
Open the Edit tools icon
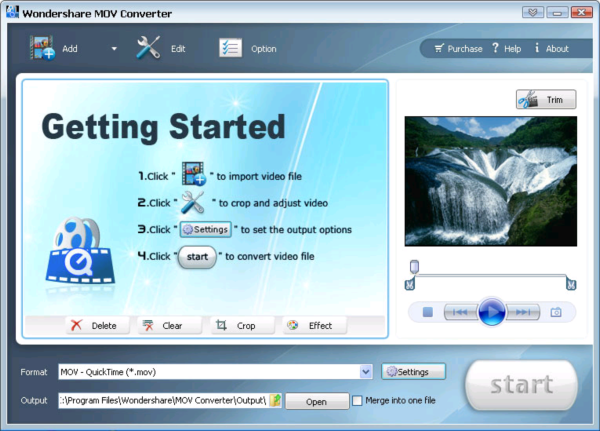(149, 48)
